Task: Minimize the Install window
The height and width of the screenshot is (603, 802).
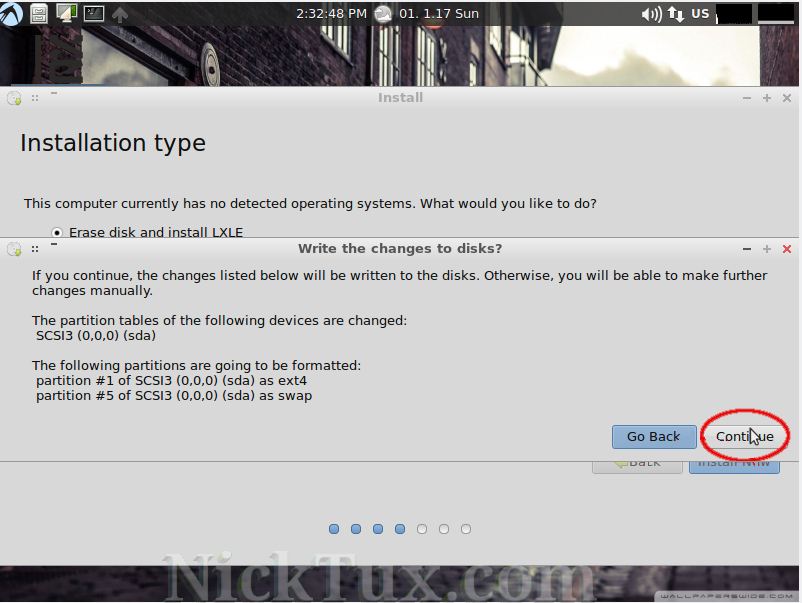Action: (747, 98)
